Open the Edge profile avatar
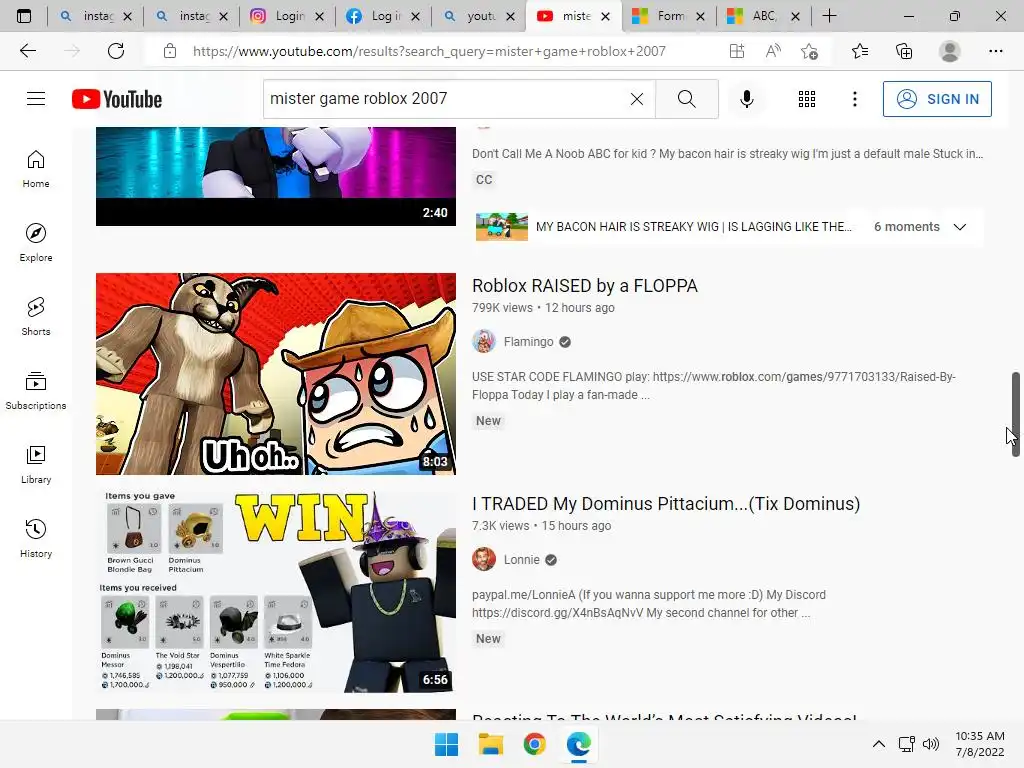1024x768 pixels. click(x=950, y=51)
